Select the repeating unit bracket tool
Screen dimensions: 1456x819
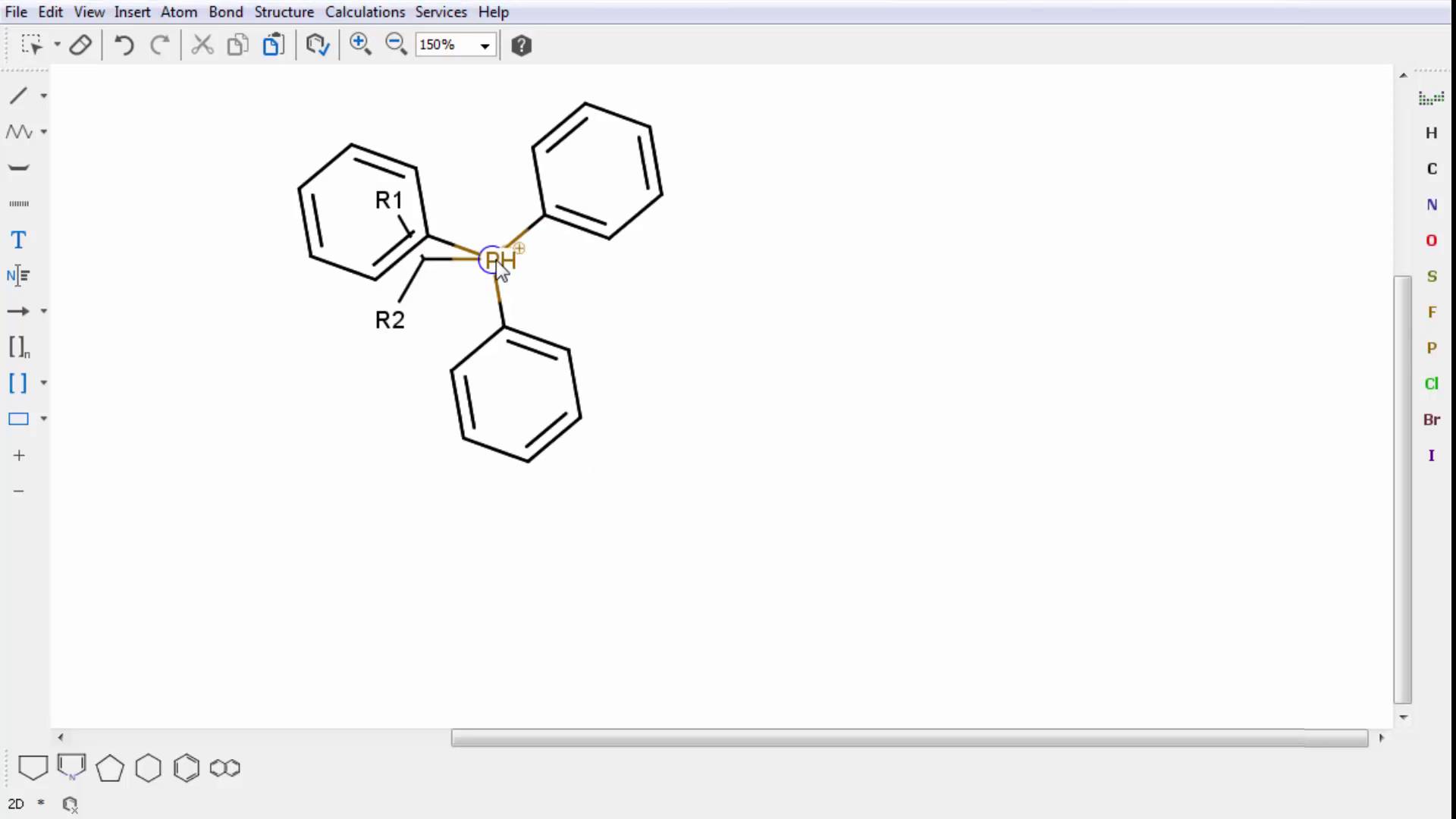point(19,347)
